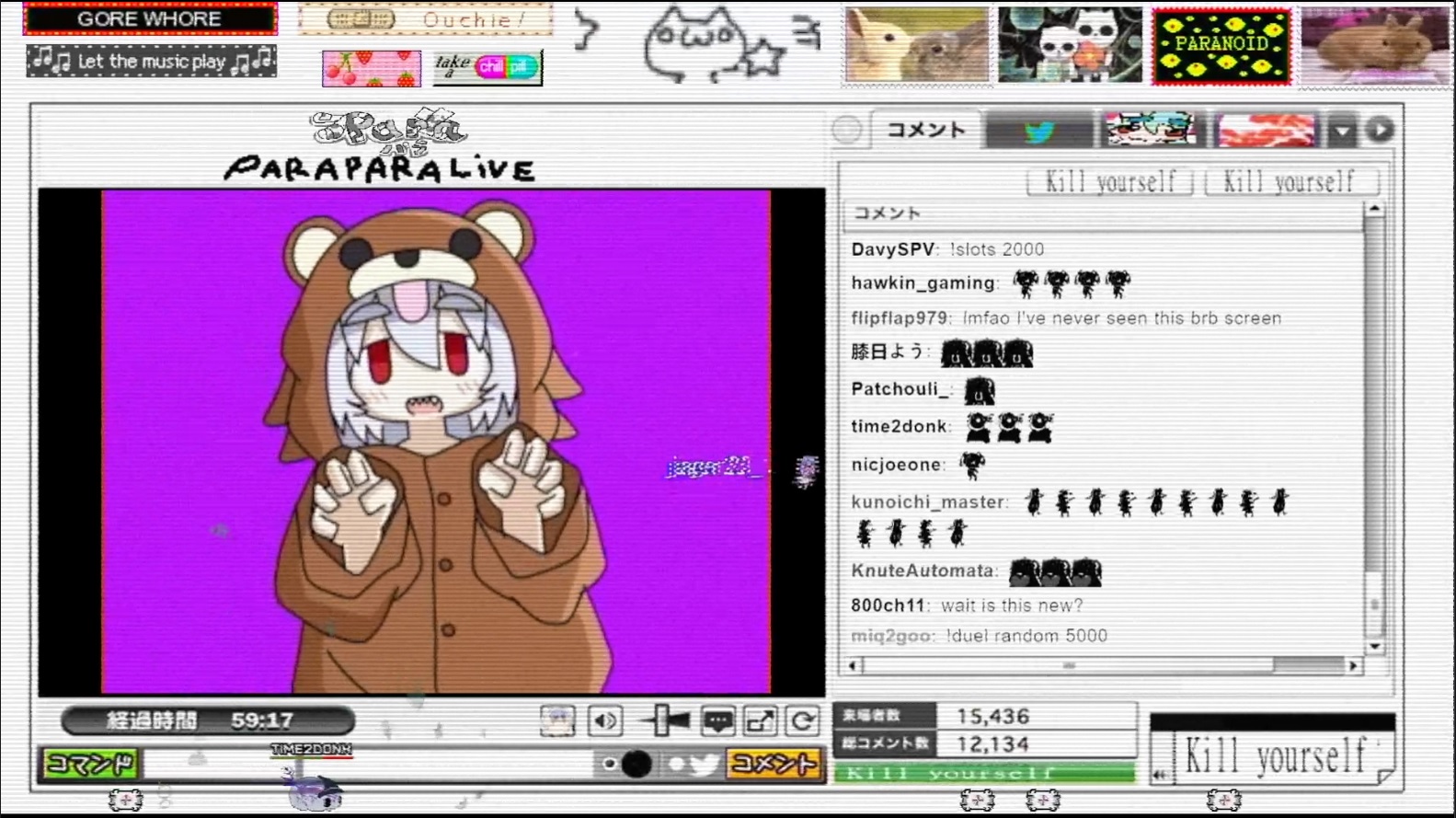
Task: Toggle the round circle left of コメント tab
Action: (x=847, y=131)
